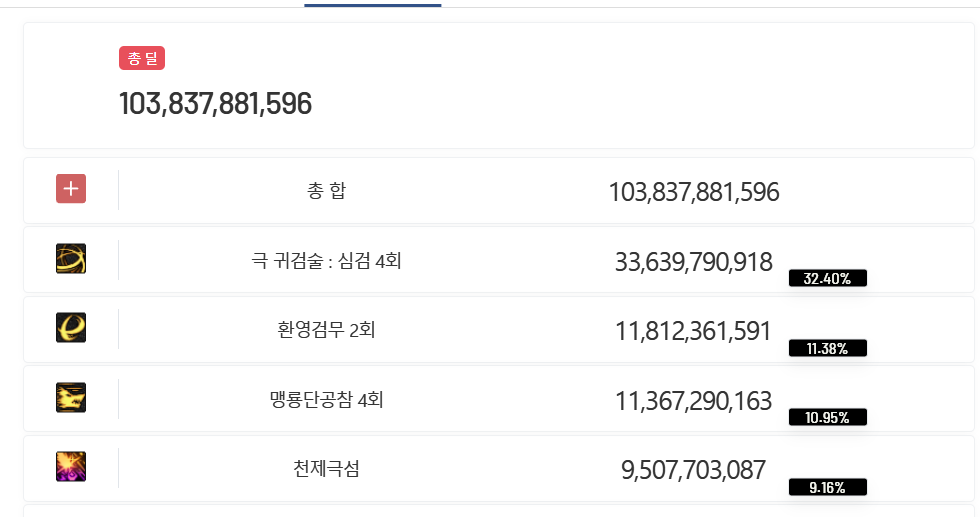The width and height of the screenshot is (980, 517).
Task: Select damage value 33,639,790,918
Action: point(694,262)
